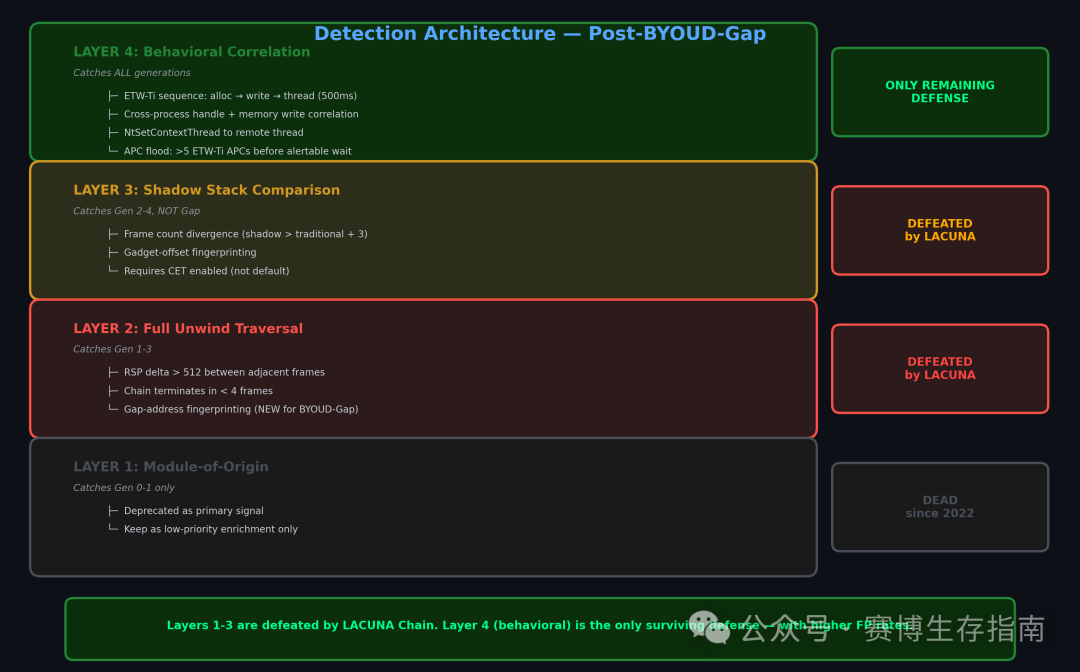
Task: Click the 'Detection Architecture — Post-BYOUD-Gap' title
Action: tap(540, 34)
